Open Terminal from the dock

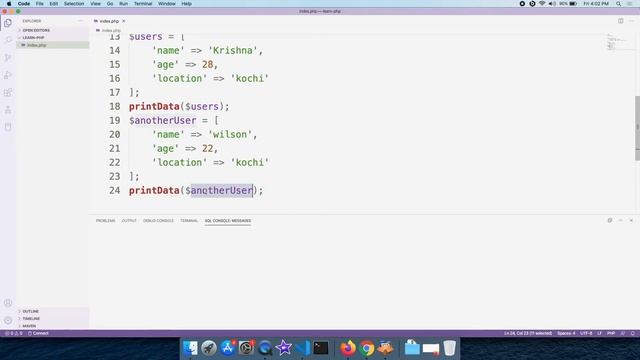click(x=321, y=348)
